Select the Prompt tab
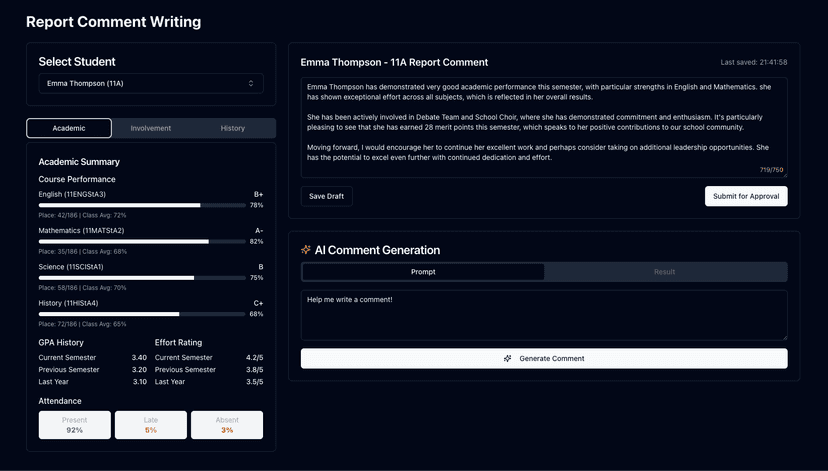The image size is (828, 471). tap(423, 272)
